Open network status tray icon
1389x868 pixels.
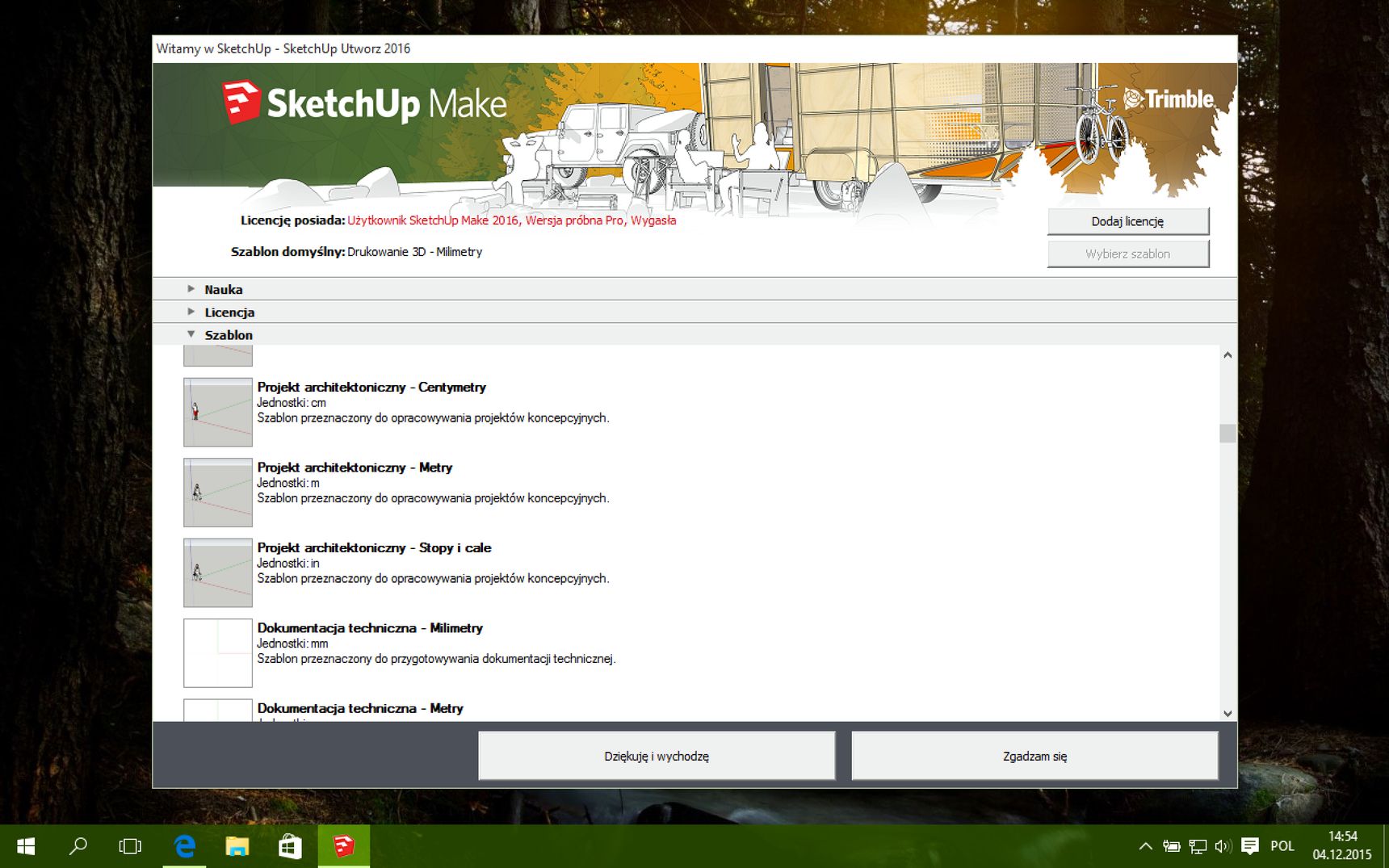click(1198, 846)
